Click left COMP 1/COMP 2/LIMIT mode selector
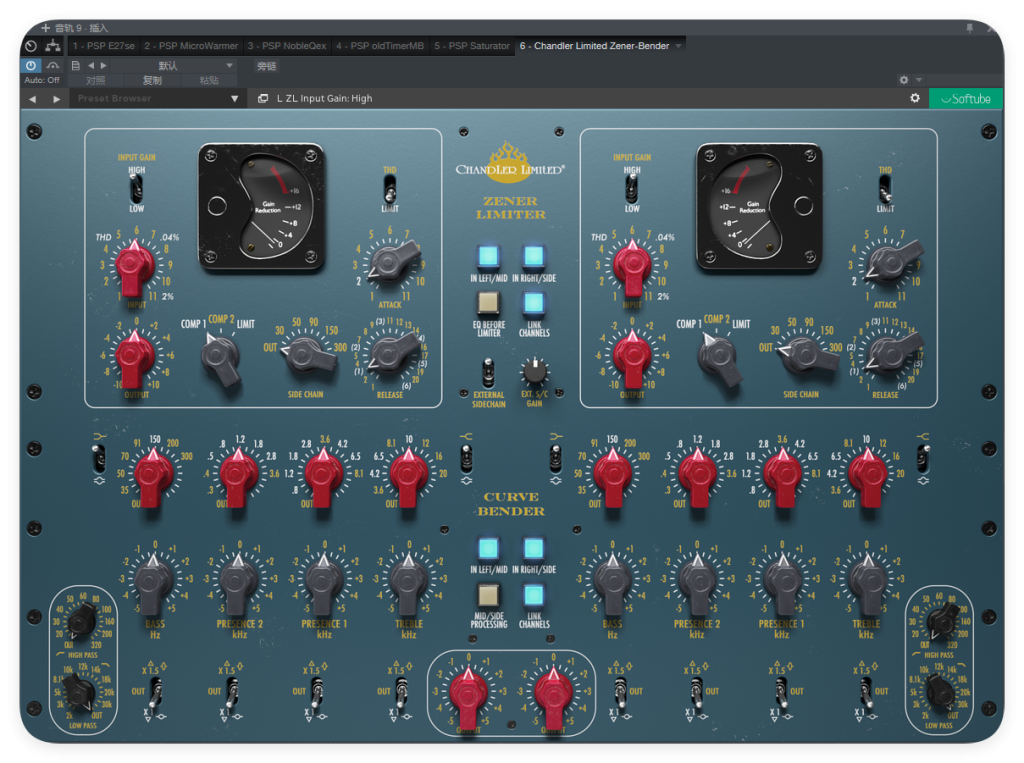 tap(220, 357)
